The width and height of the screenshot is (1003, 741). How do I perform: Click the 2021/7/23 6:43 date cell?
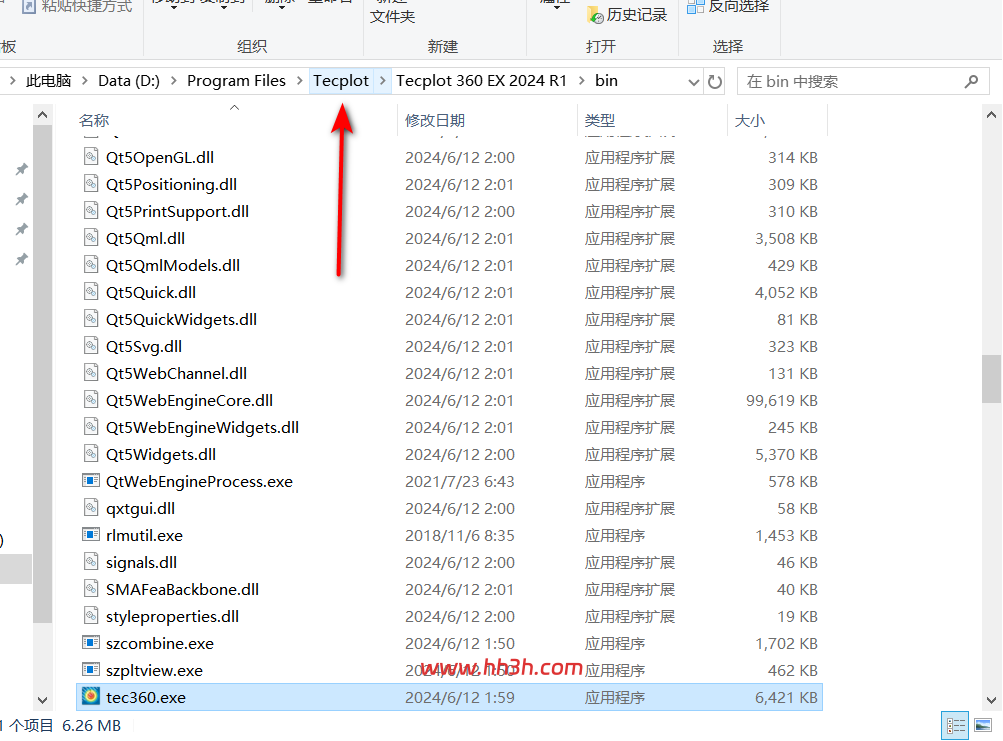coord(459,481)
